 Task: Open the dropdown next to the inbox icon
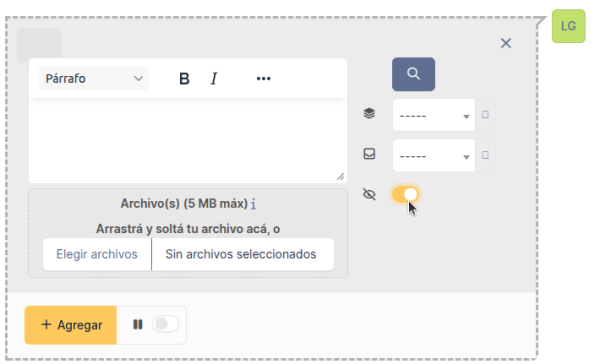[434, 155]
